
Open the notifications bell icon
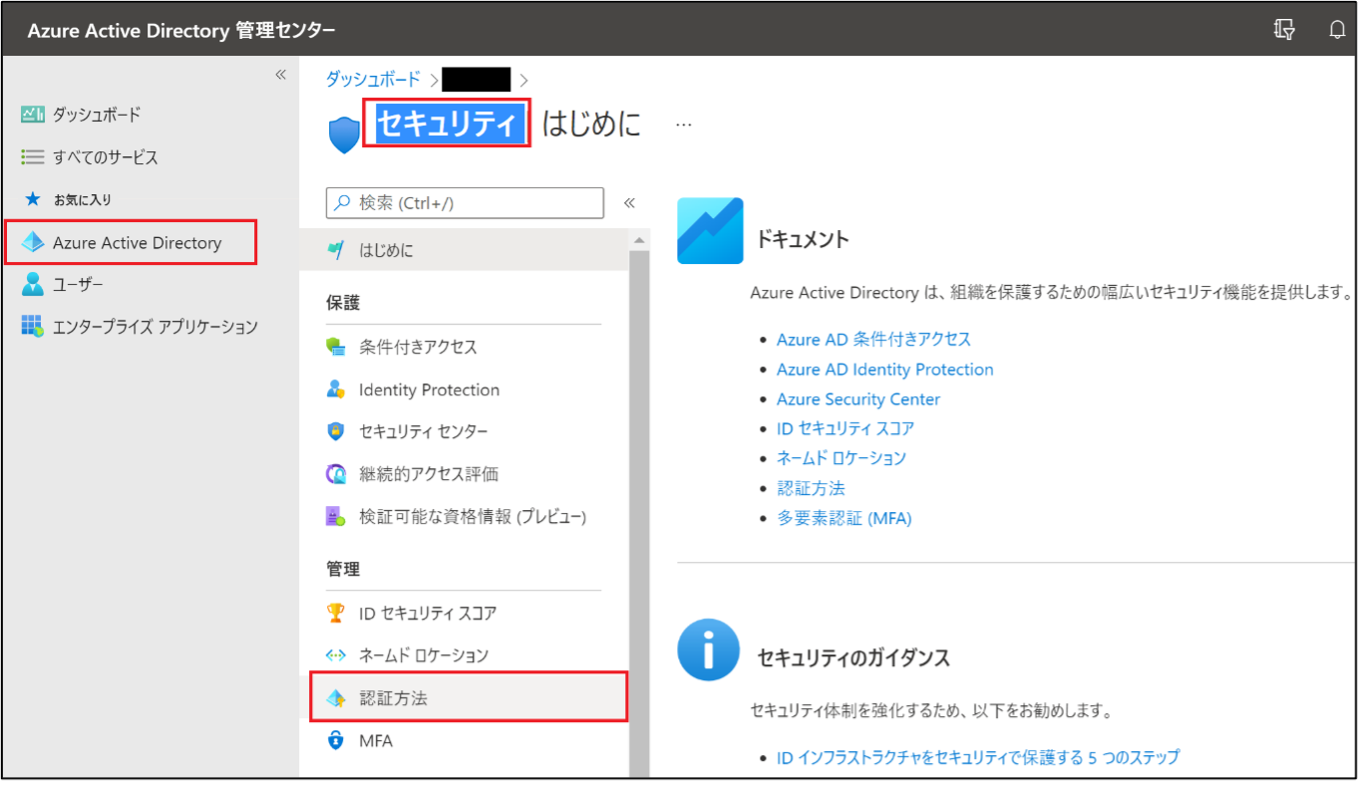[1337, 29]
